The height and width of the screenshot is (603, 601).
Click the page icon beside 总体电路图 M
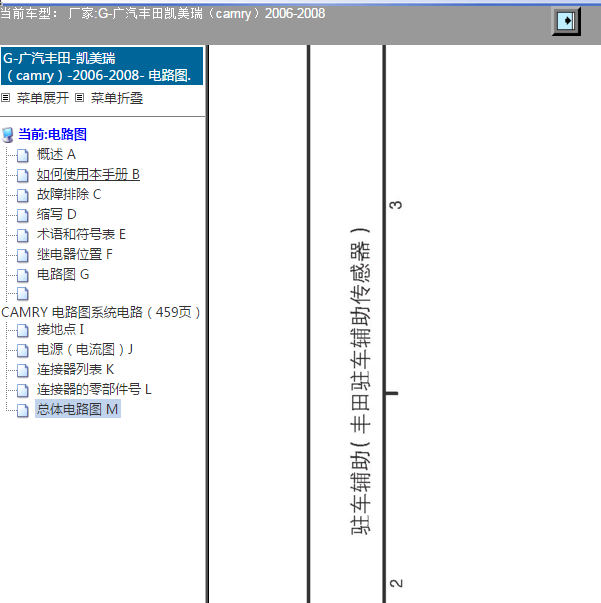pyautogui.click(x=23, y=410)
